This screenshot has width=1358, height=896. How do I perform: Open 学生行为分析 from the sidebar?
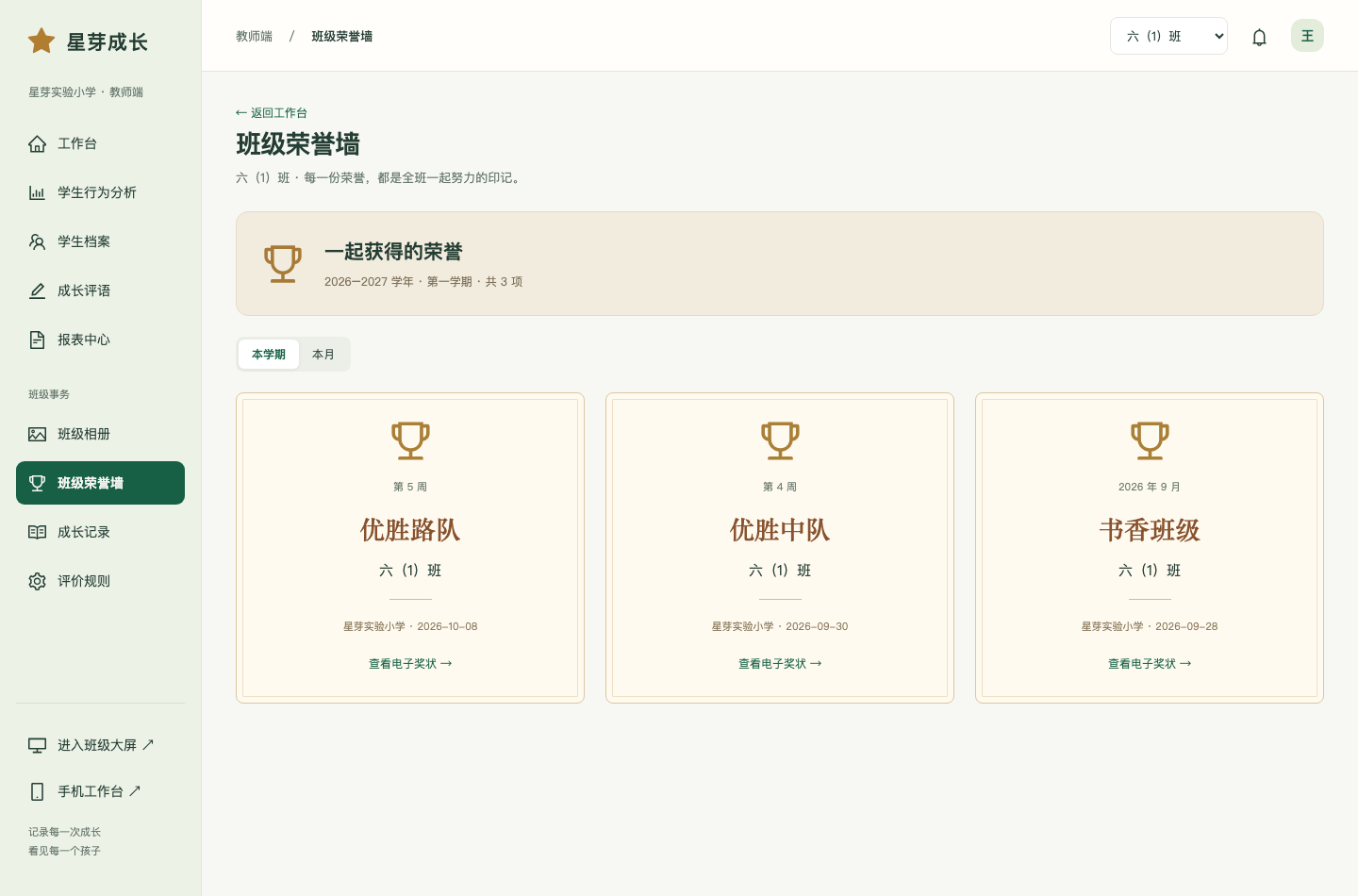tap(100, 192)
